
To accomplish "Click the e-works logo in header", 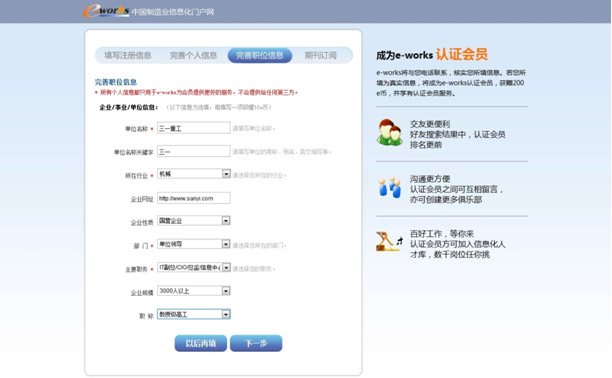I will 106,11.
